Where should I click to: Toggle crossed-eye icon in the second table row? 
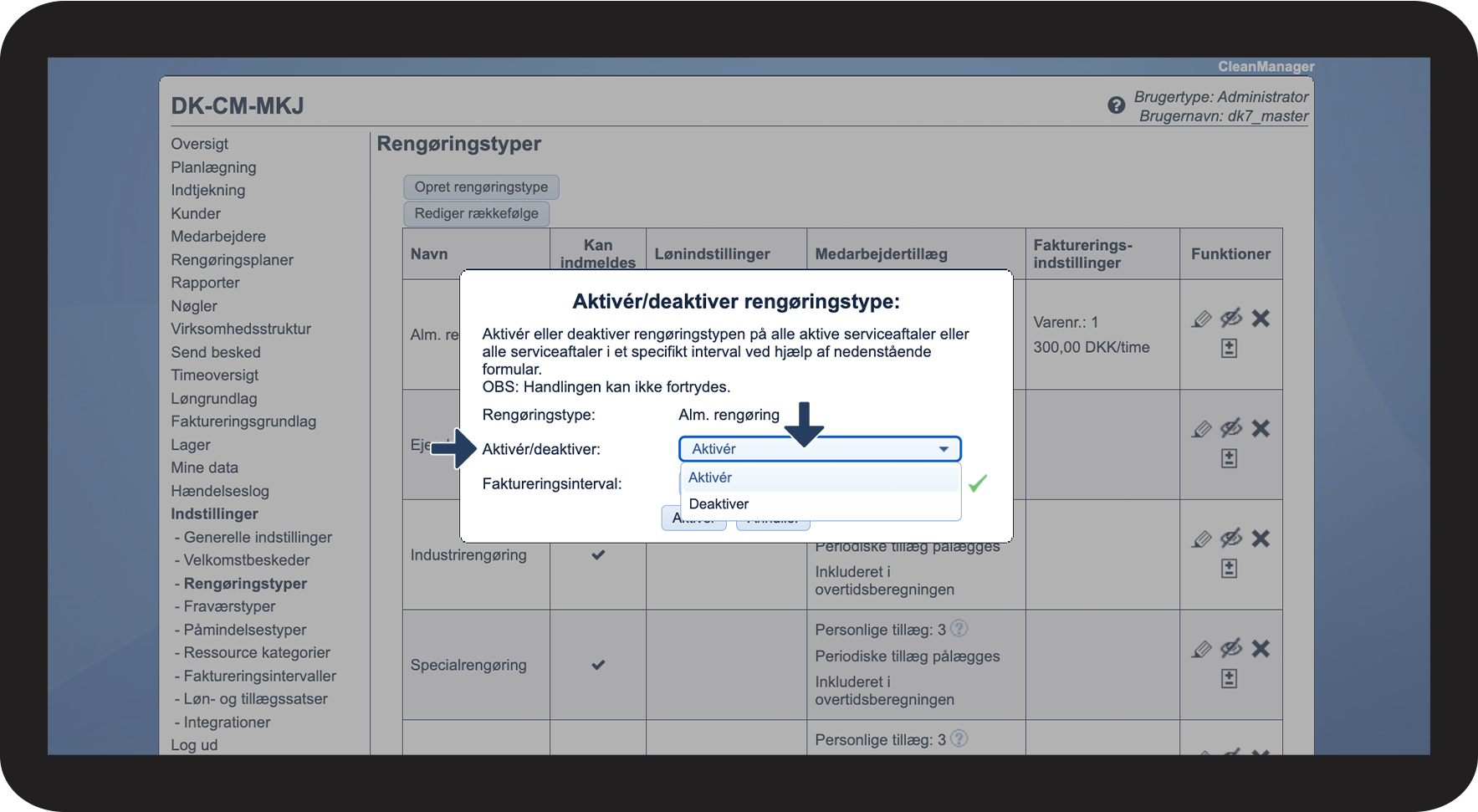[x=1231, y=428]
